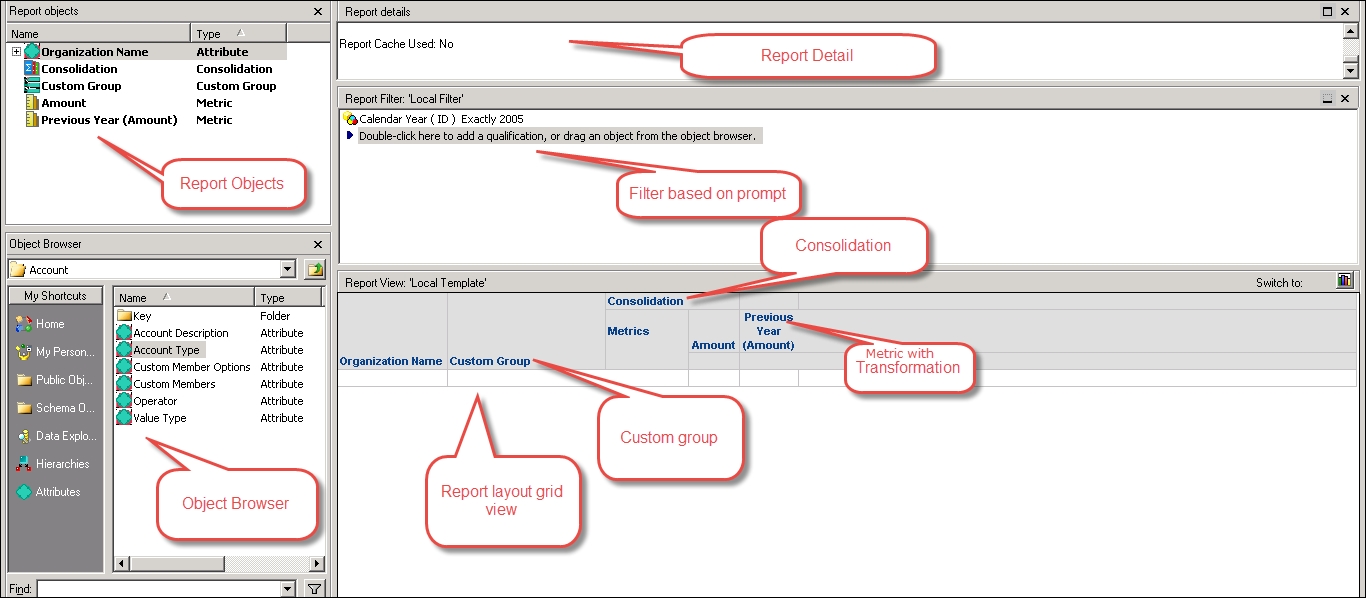Viewport: 1366px width, 598px height.
Task: Open the Public Objects shortcut
Action: coord(56,380)
